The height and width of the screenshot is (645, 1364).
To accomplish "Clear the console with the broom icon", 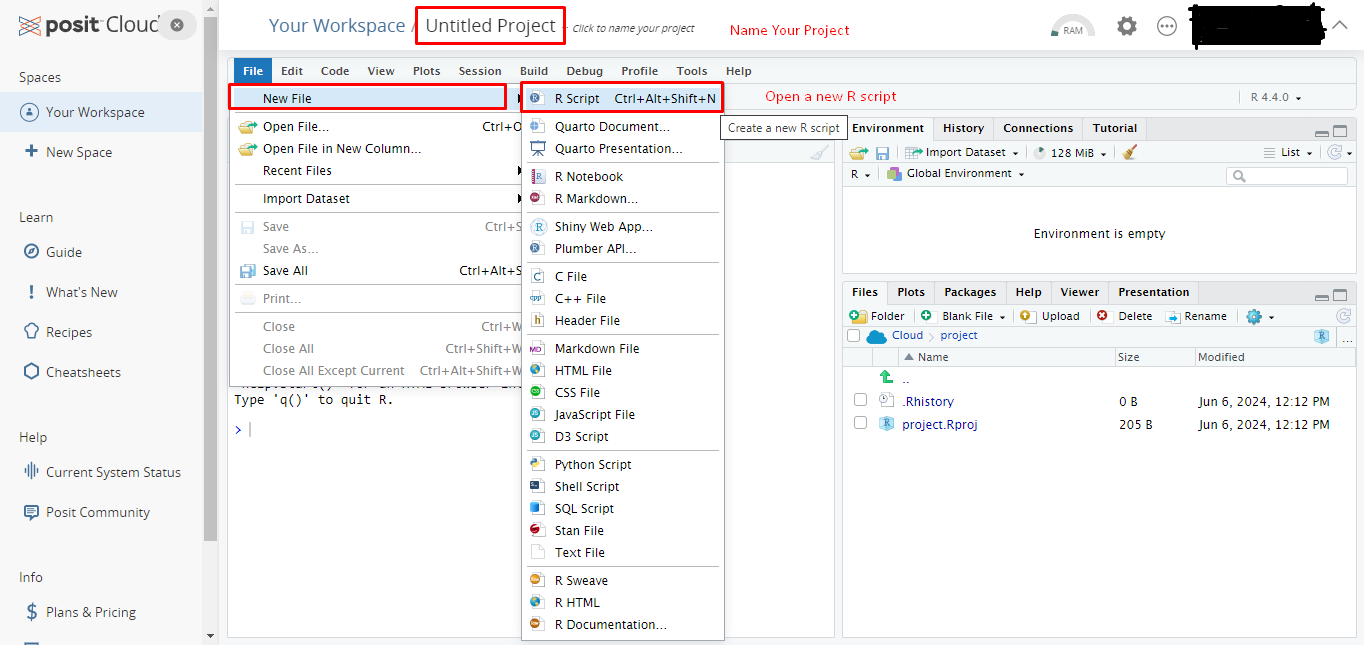I will (x=820, y=153).
